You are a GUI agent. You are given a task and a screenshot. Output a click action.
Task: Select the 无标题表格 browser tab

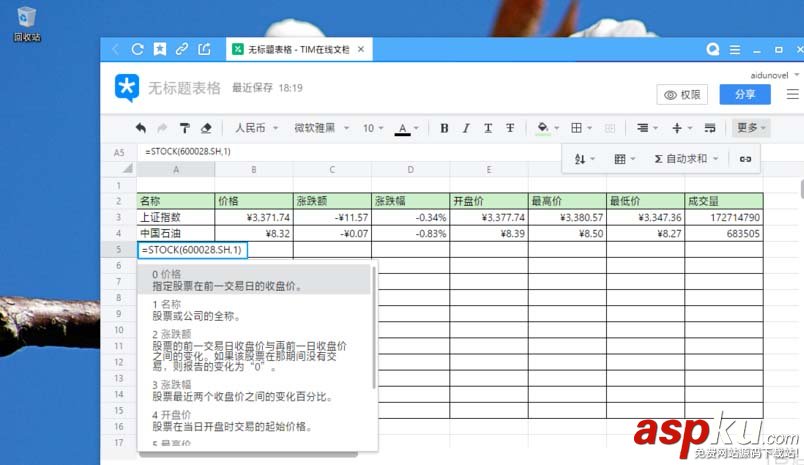[x=299, y=49]
